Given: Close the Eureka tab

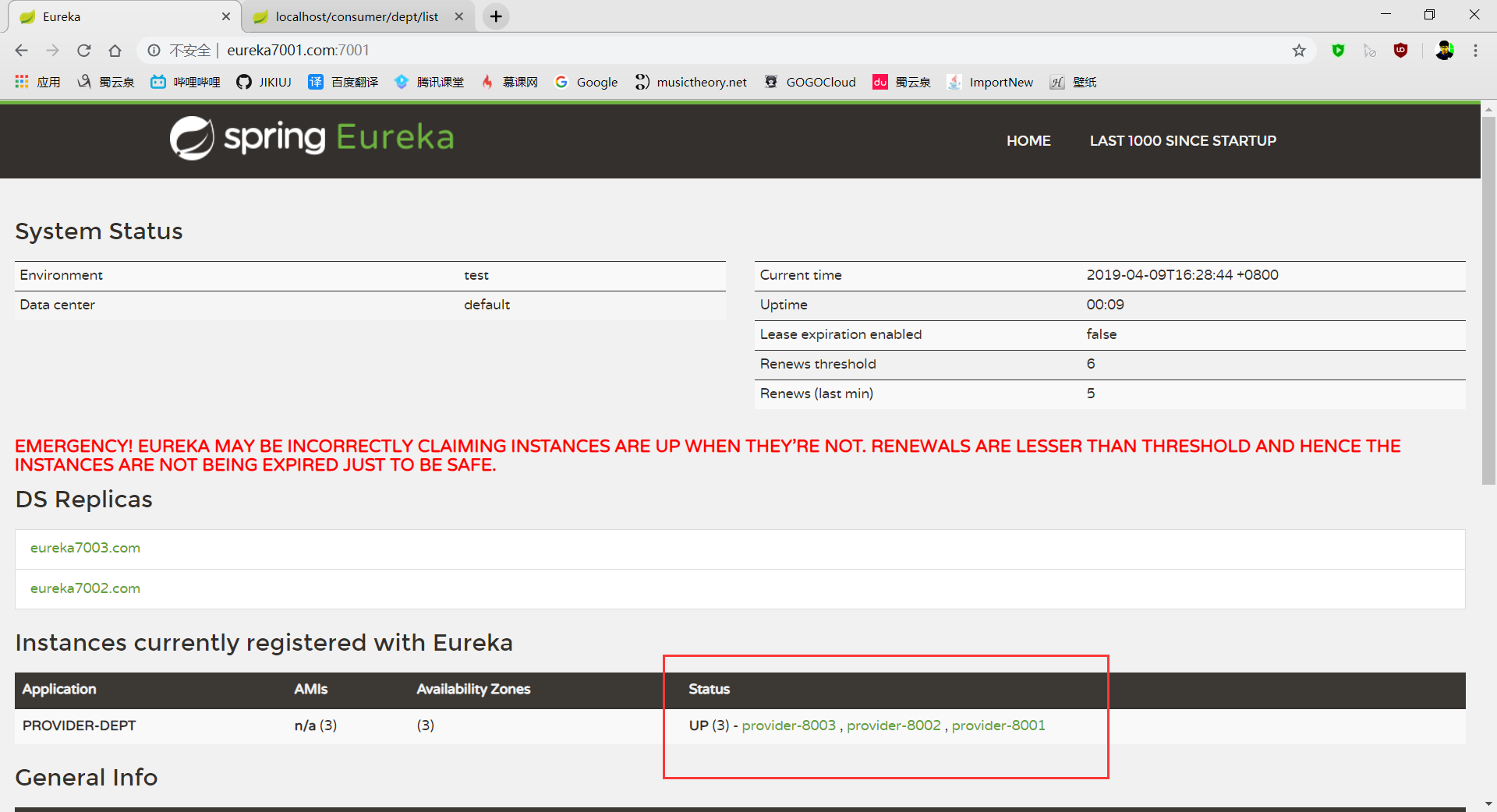Looking at the screenshot, I should coord(226,16).
